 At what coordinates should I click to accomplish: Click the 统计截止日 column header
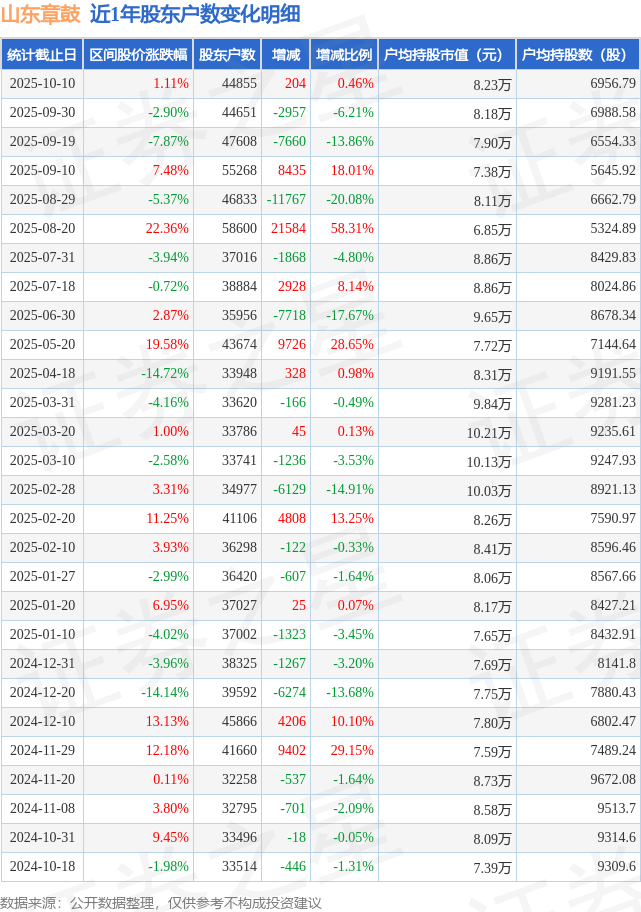[41, 55]
